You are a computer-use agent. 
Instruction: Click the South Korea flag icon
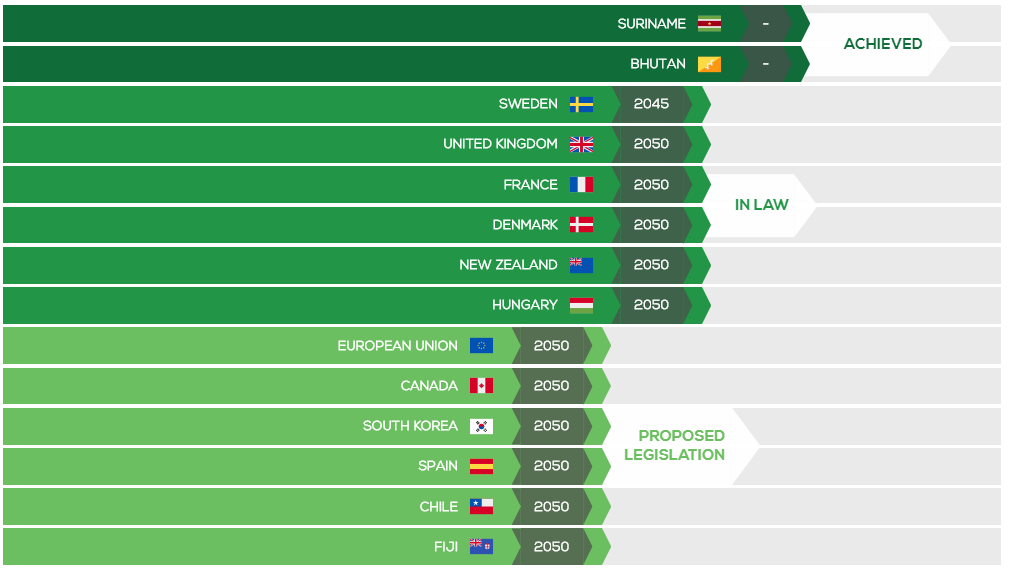481,426
